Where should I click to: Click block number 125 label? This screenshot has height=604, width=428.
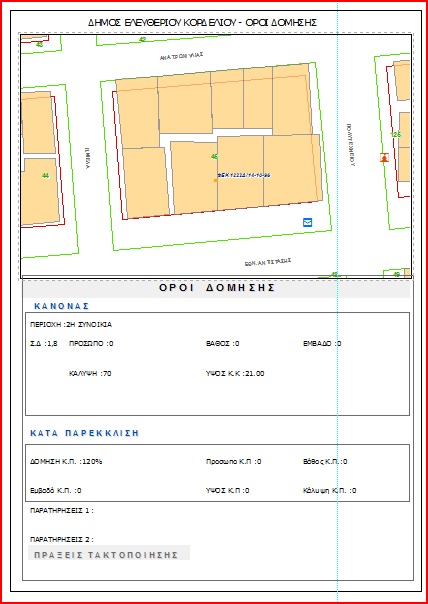click(396, 135)
